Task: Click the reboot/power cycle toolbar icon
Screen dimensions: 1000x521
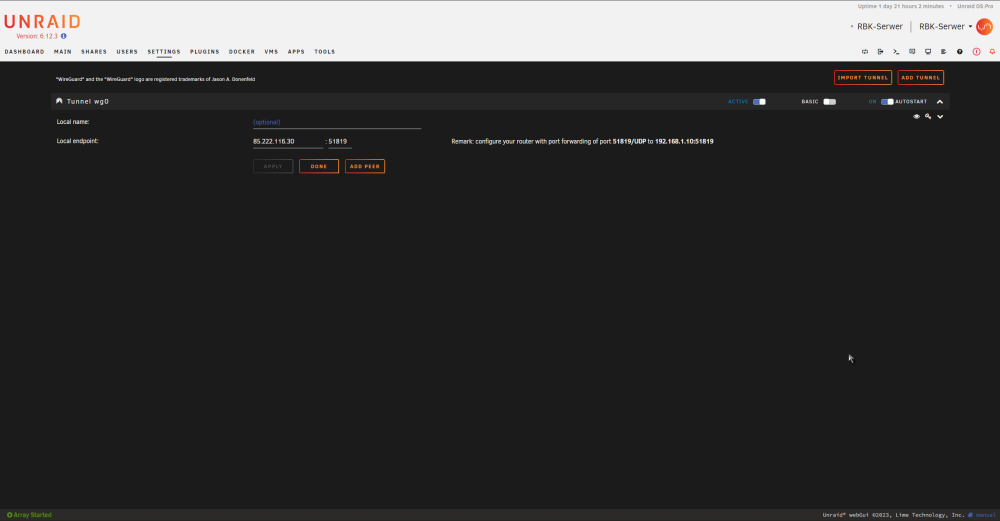Action: pos(865,52)
